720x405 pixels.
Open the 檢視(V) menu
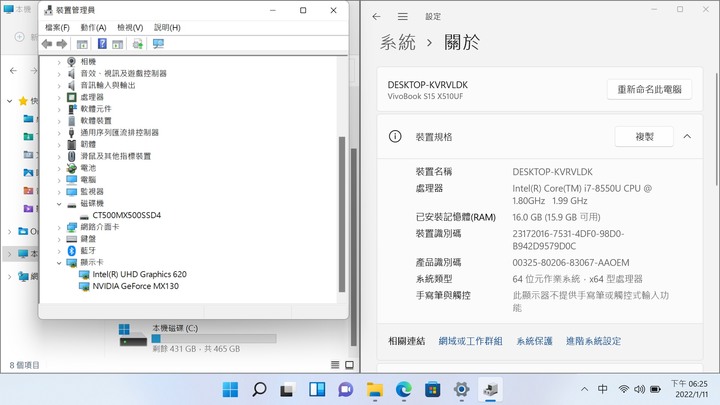(130, 28)
